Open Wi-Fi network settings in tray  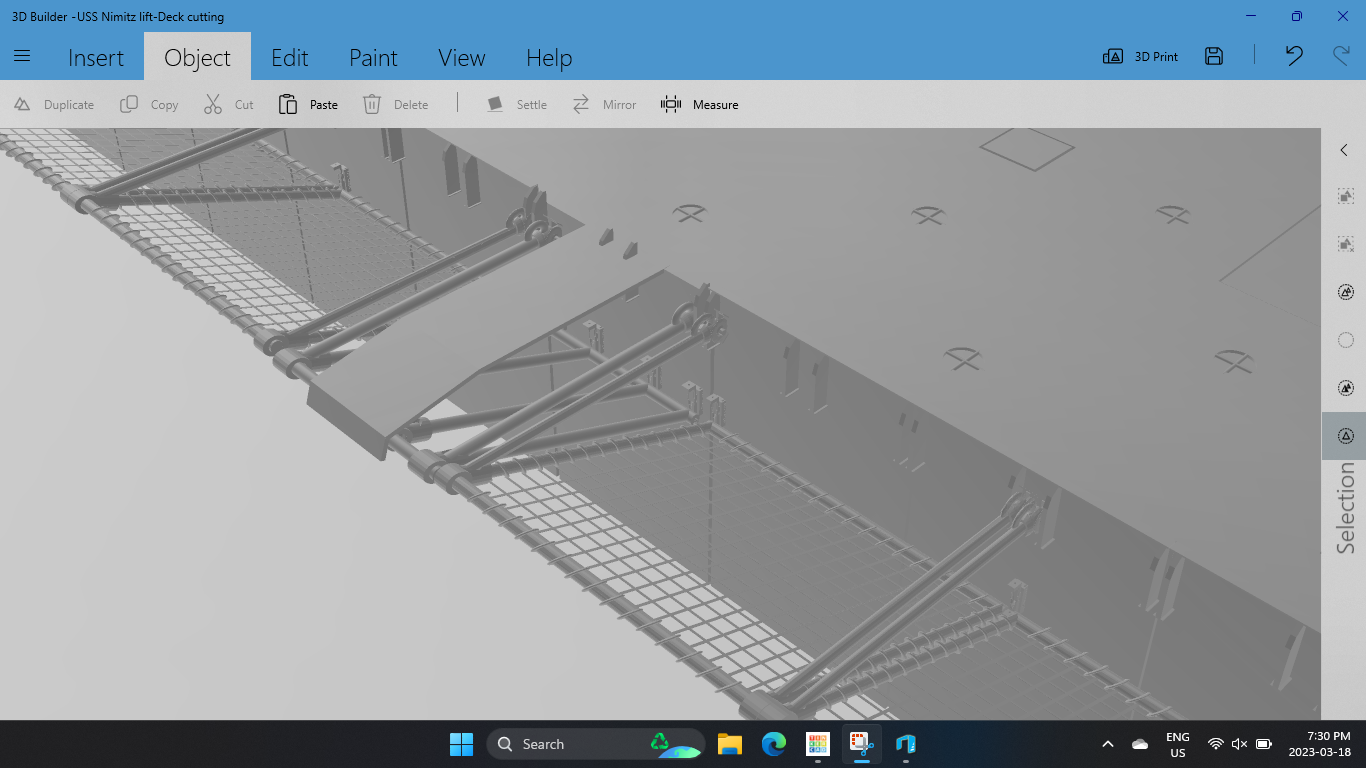(x=1216, y=744)
